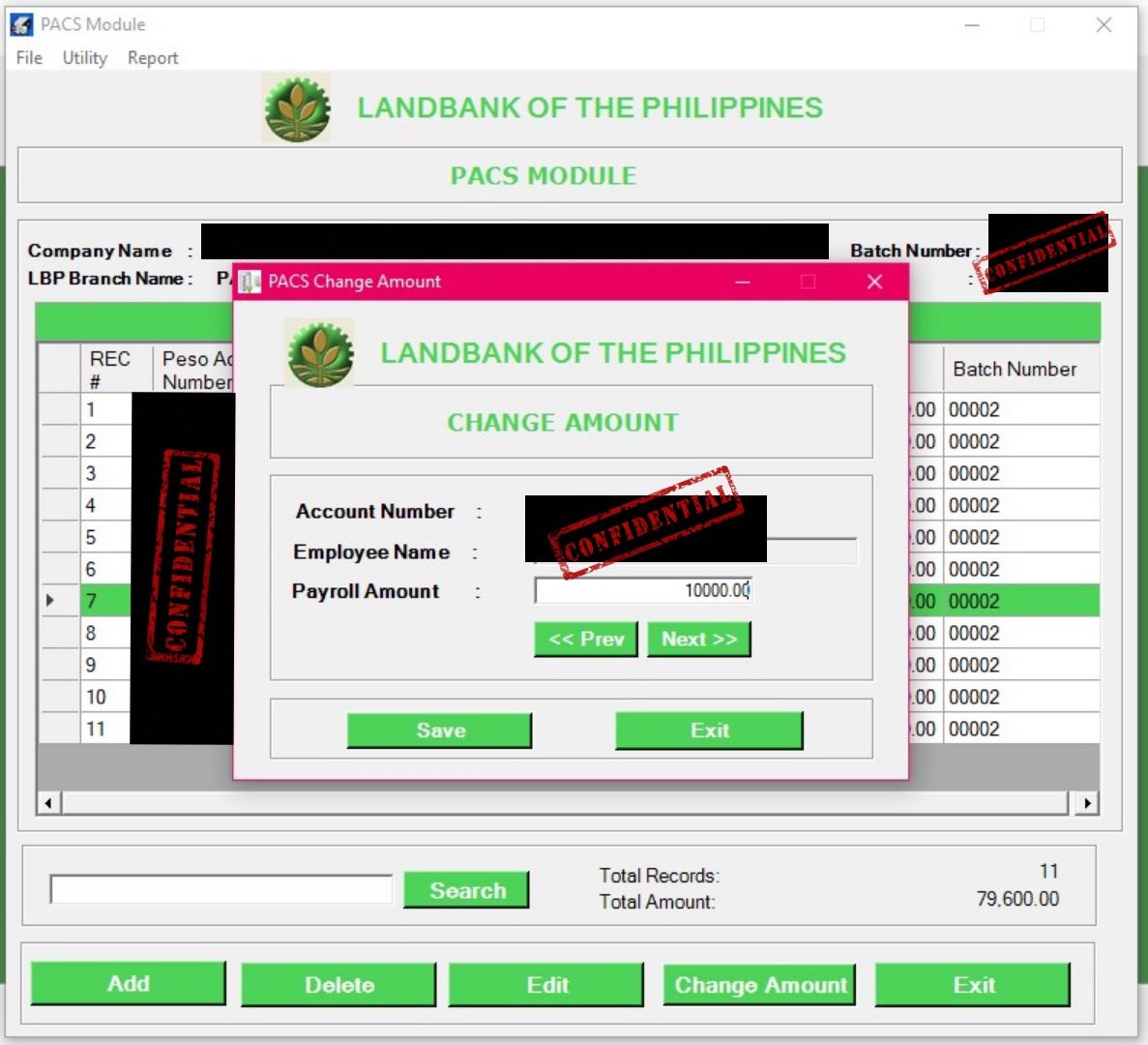Open the File menu
Screen dimensions: 1148x1045
[29, 58]
